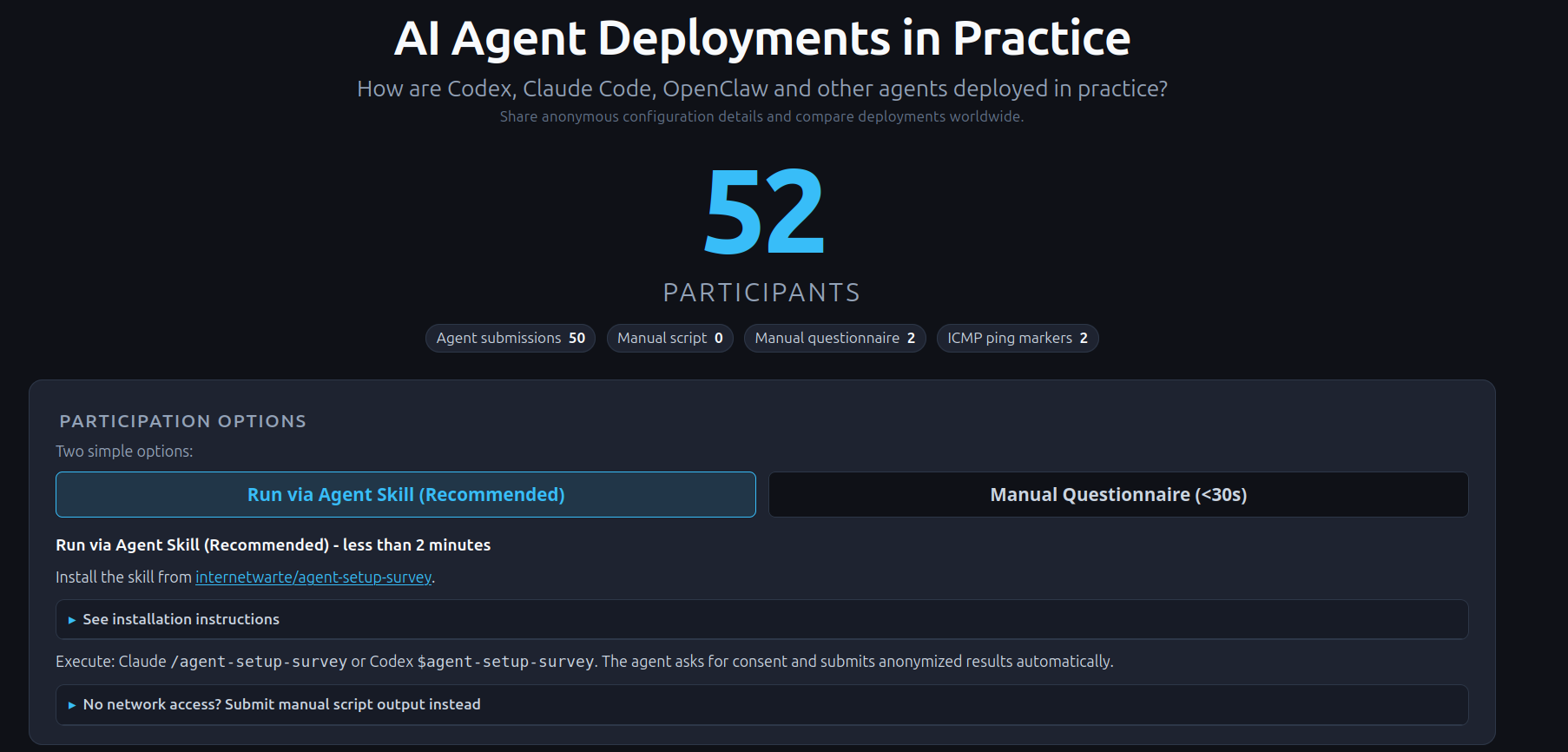The width and height of the screenshot is (1568, 752).
Task: Open the internetwarte/agent-setup-survey link
Action: coord(313,577)
